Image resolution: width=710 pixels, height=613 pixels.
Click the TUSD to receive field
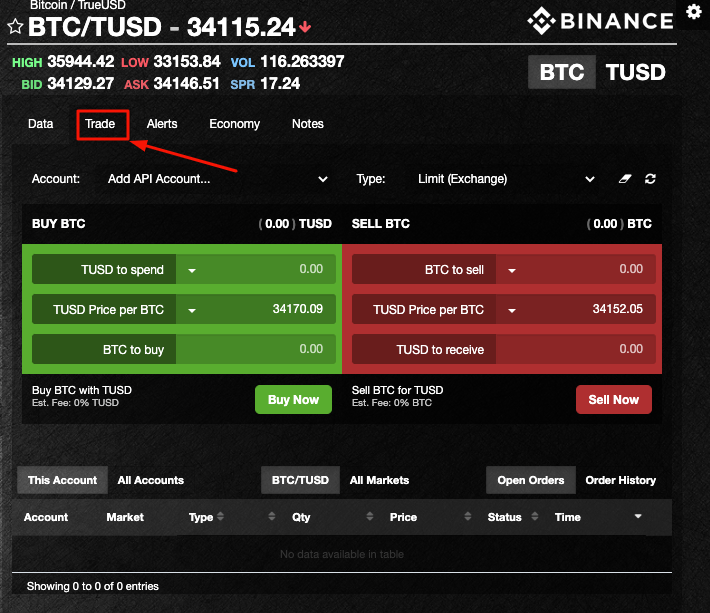click(576, 349)
